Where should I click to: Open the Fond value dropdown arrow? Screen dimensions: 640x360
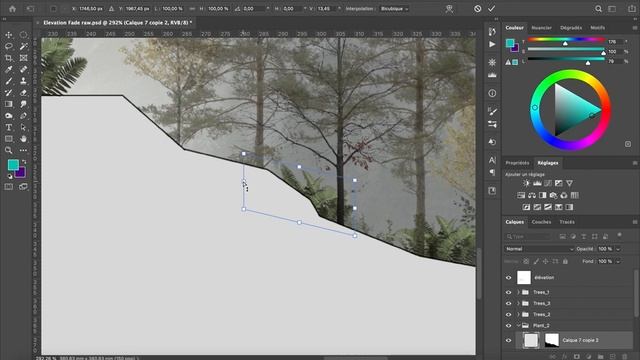(618, 261)
